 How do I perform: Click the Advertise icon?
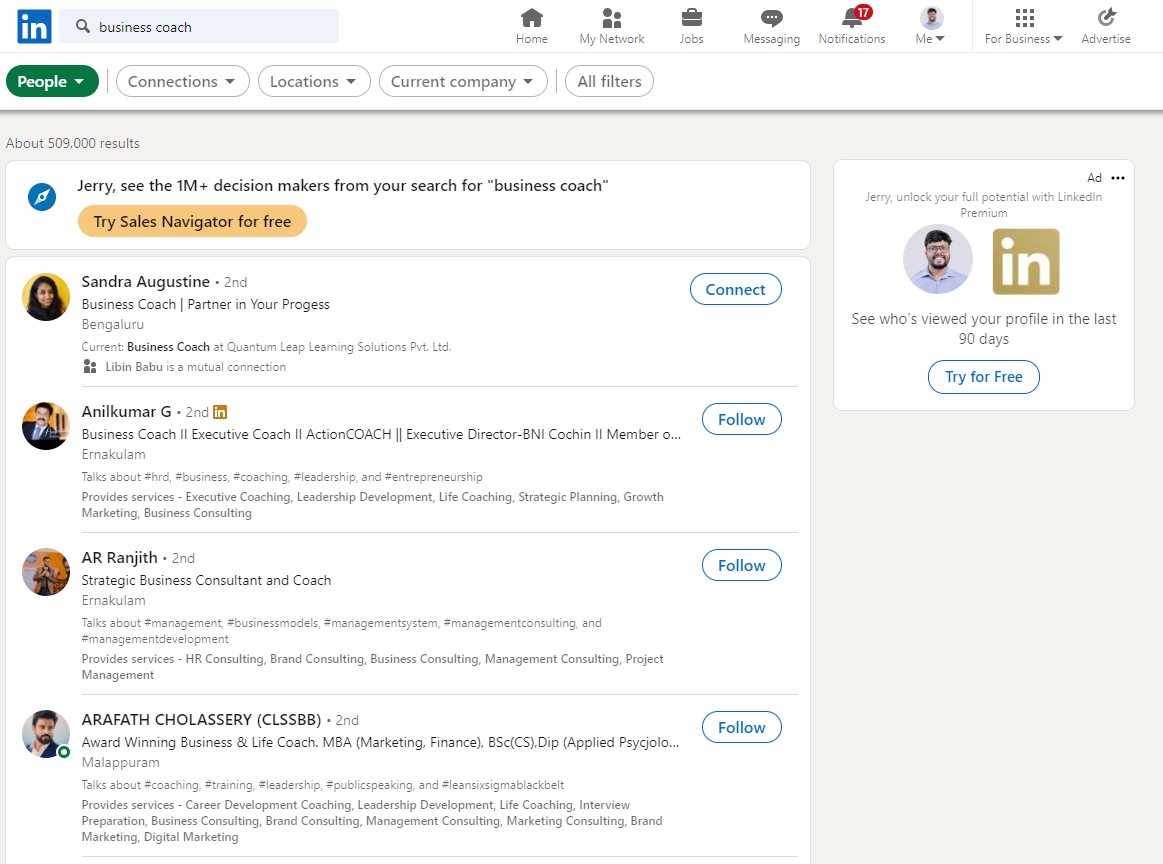click(1105, 25)
